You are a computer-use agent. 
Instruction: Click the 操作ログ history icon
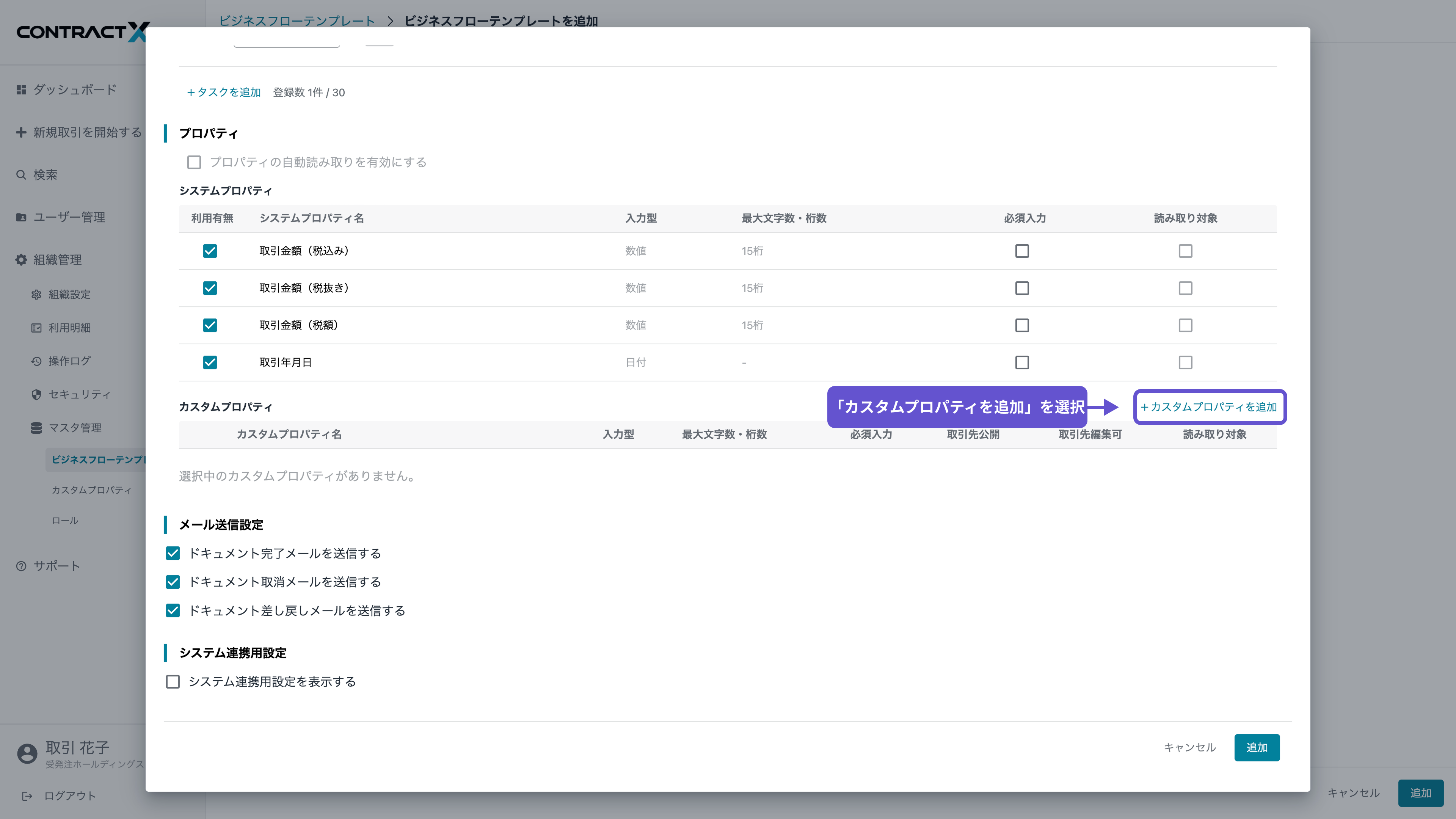(36, 361)
